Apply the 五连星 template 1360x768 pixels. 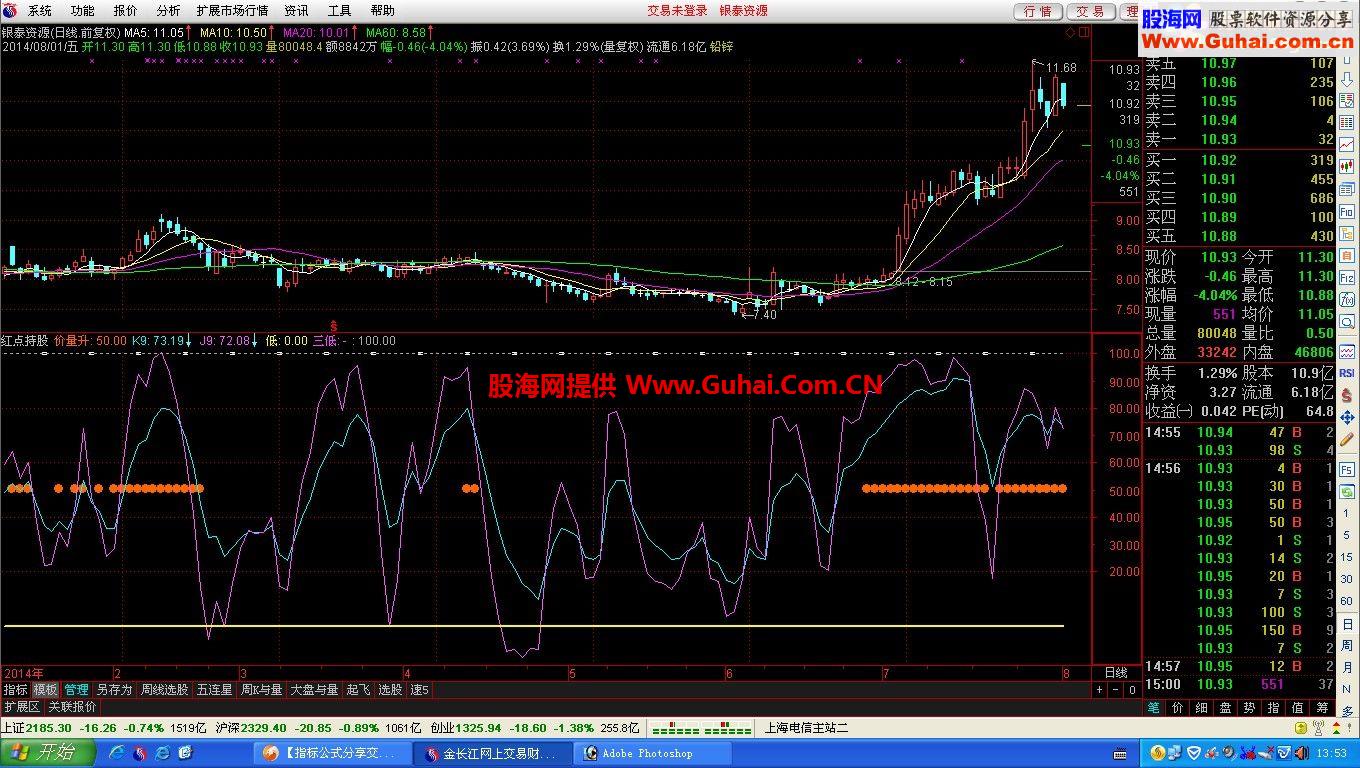point(214,690)
